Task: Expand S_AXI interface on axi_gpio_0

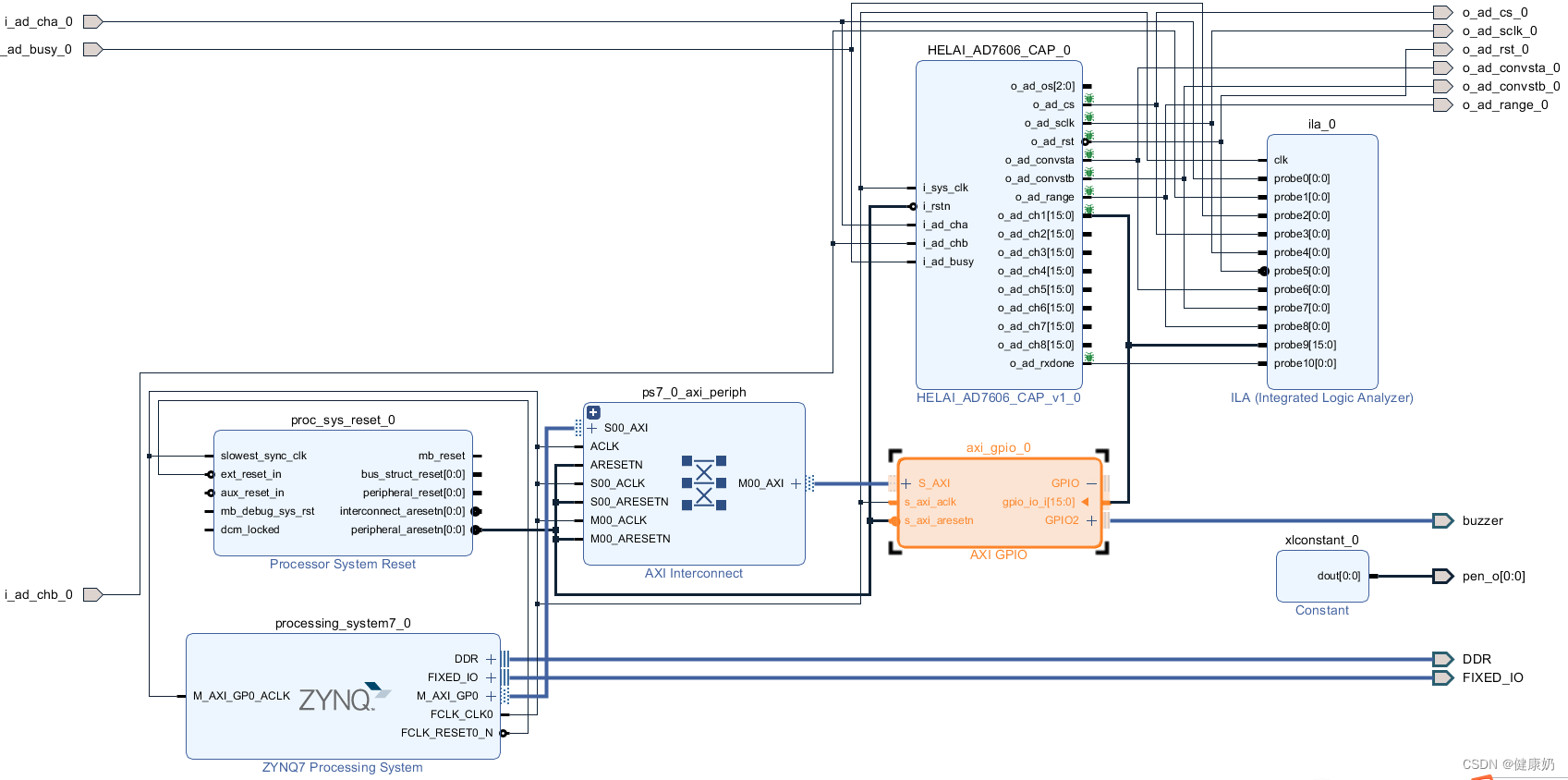Action: tap(906, 483)
